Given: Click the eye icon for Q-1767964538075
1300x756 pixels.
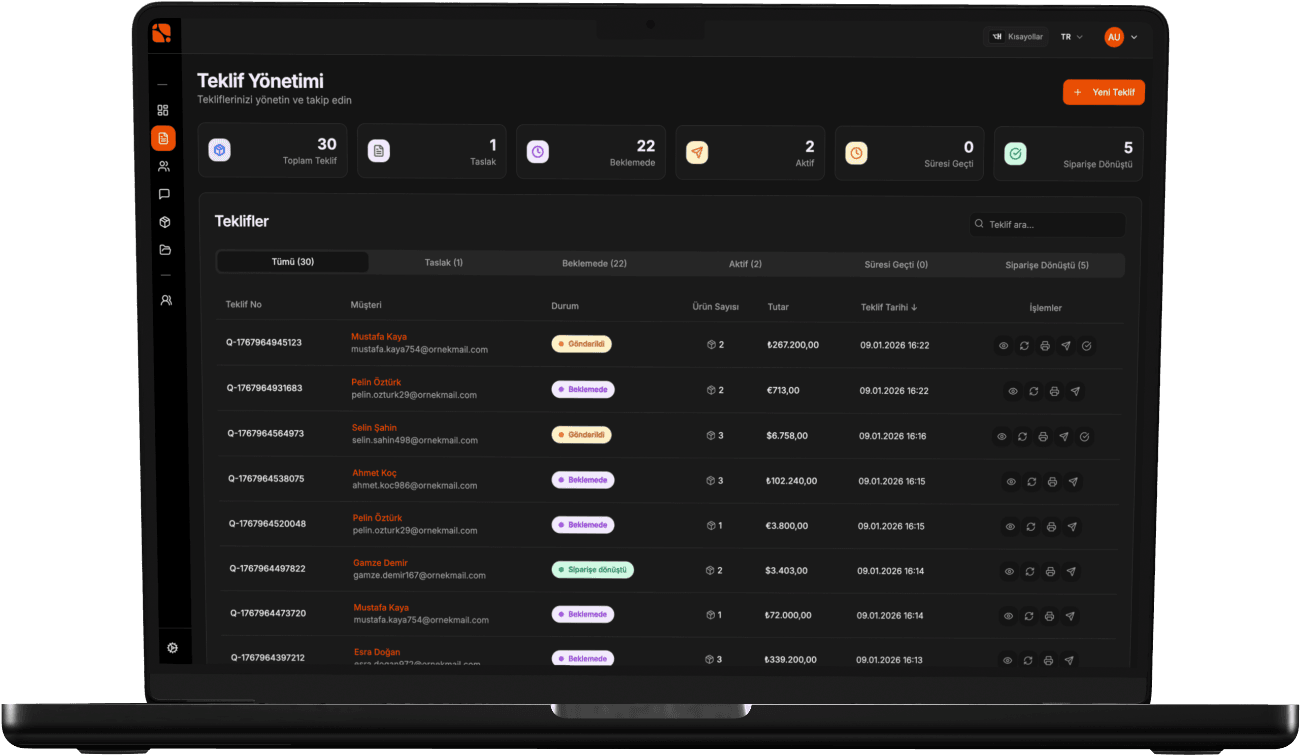Looking at the screenshot, I should click(1011, 481).
